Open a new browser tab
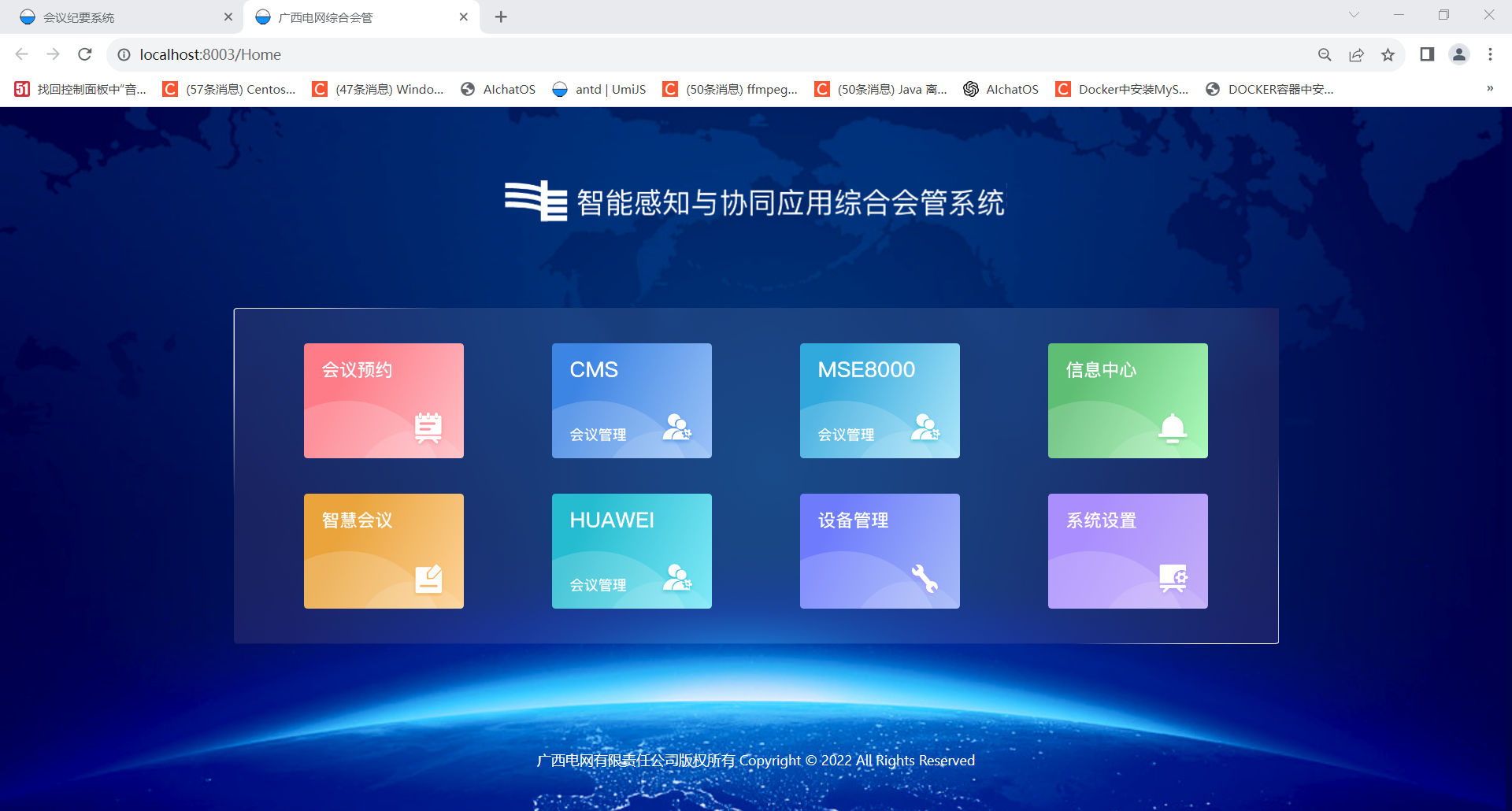Viewport: 1512px width, 811px height. click(501, 17)
